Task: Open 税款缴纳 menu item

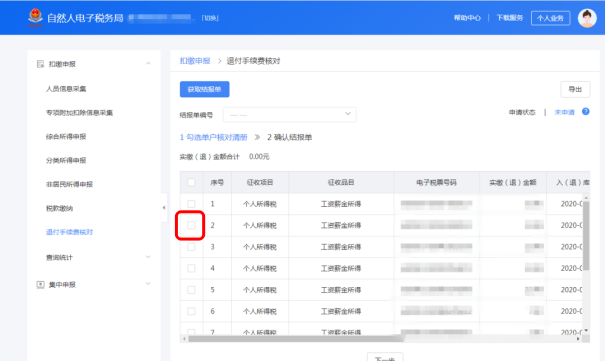Action: coord(59,208)
